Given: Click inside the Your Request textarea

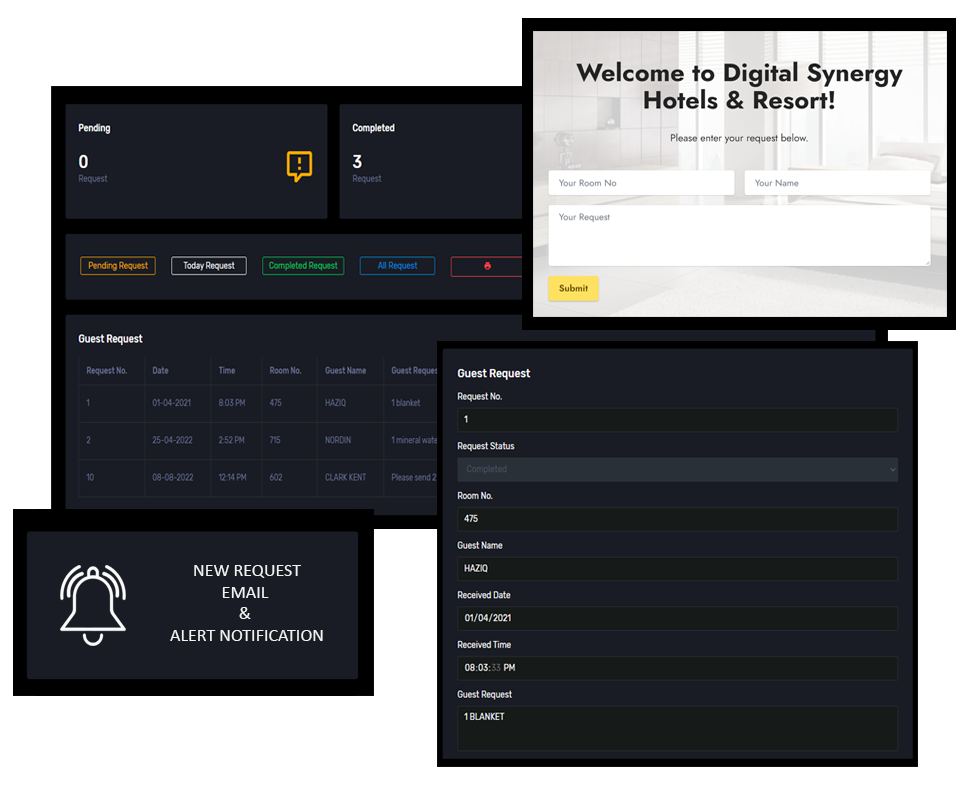Looking at the screenshot, I should pyautogui.click(x=739, y=236).
